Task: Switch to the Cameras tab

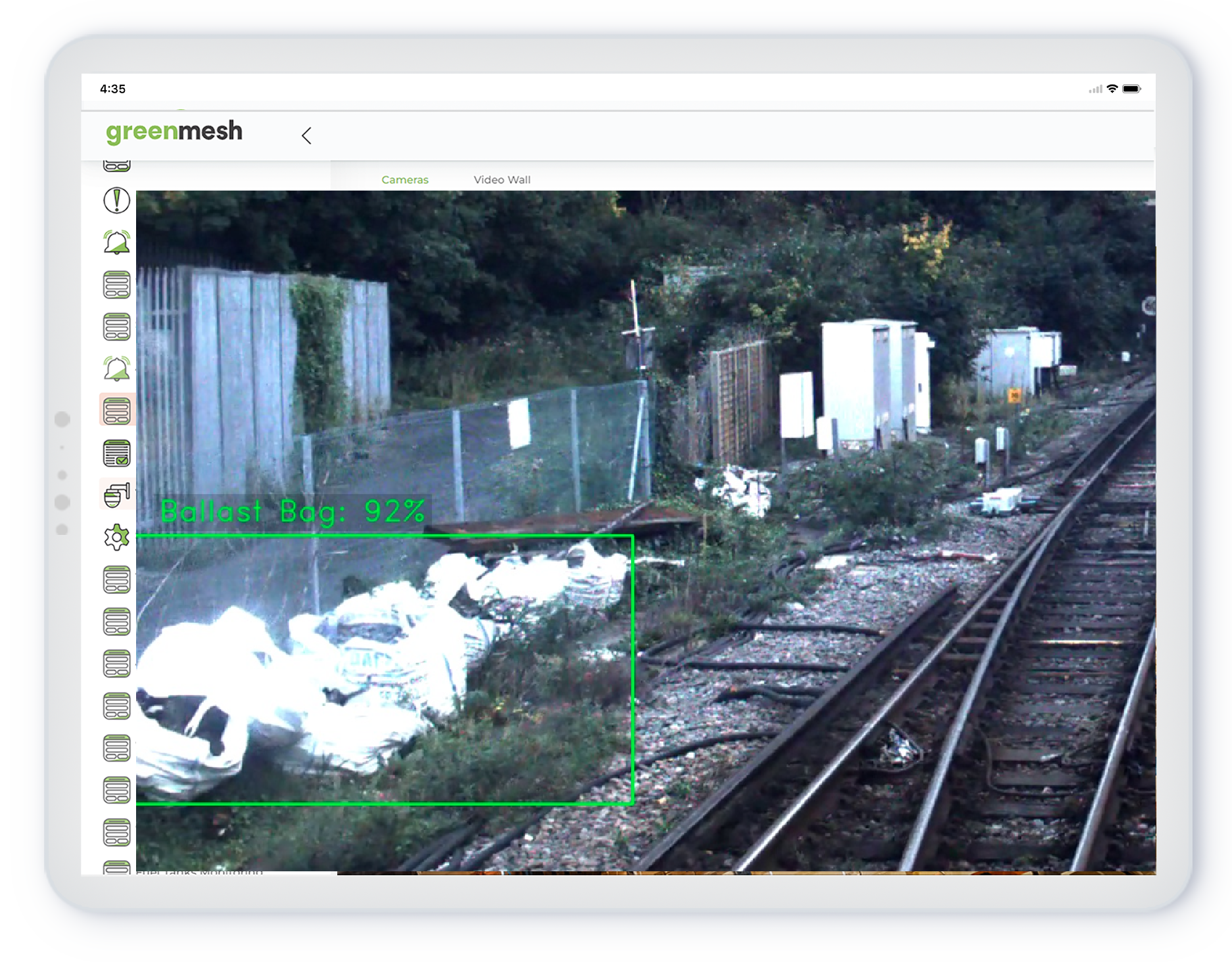Action: tap(405, 179)
